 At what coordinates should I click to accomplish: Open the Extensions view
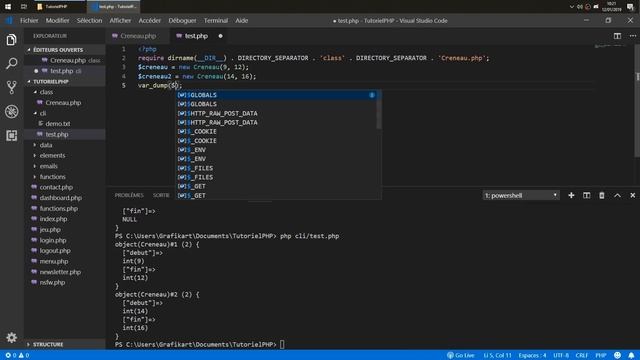pyautogui.click(x=11, y=136)
